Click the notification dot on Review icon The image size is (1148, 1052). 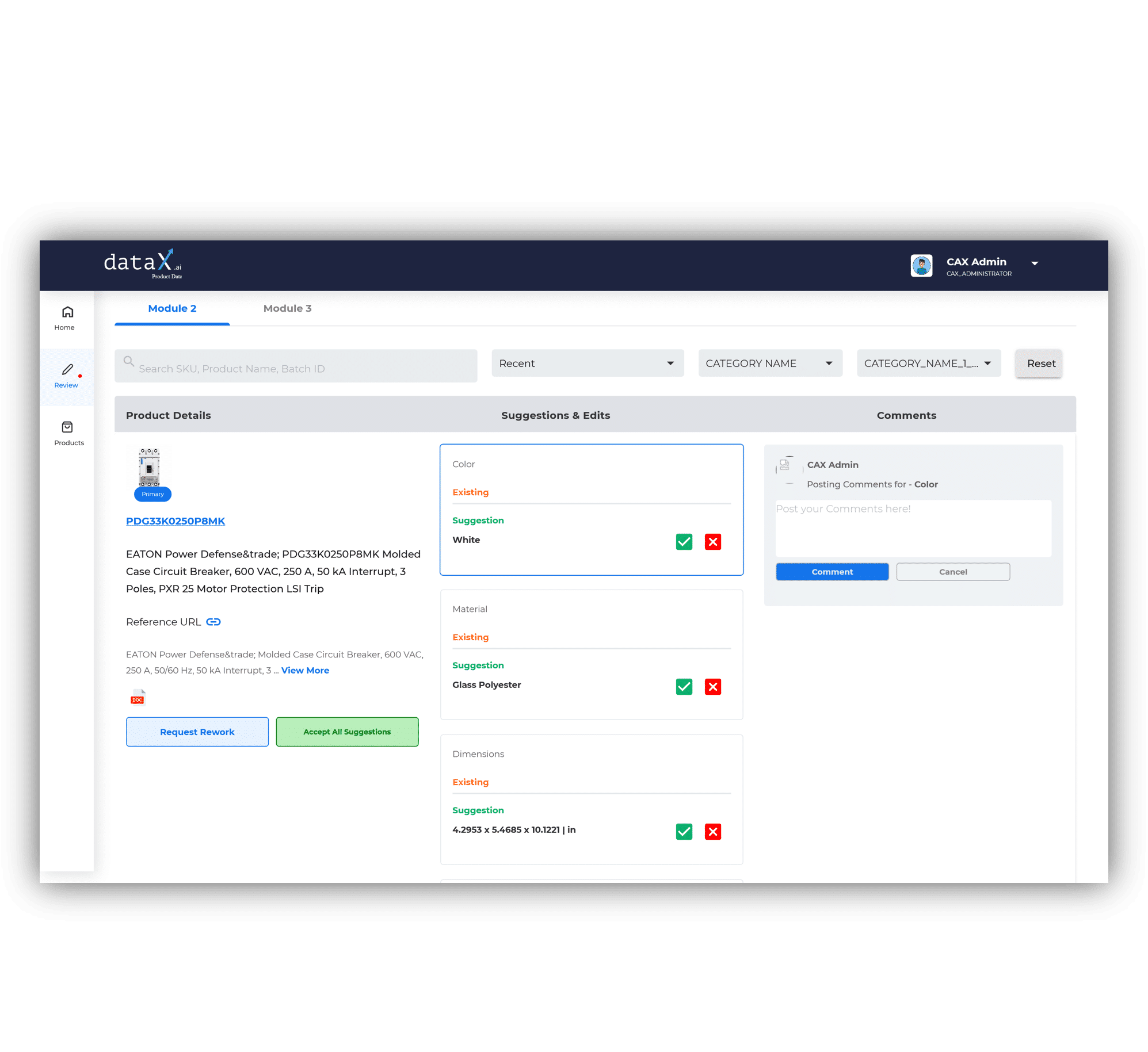(x=79, y=374)
